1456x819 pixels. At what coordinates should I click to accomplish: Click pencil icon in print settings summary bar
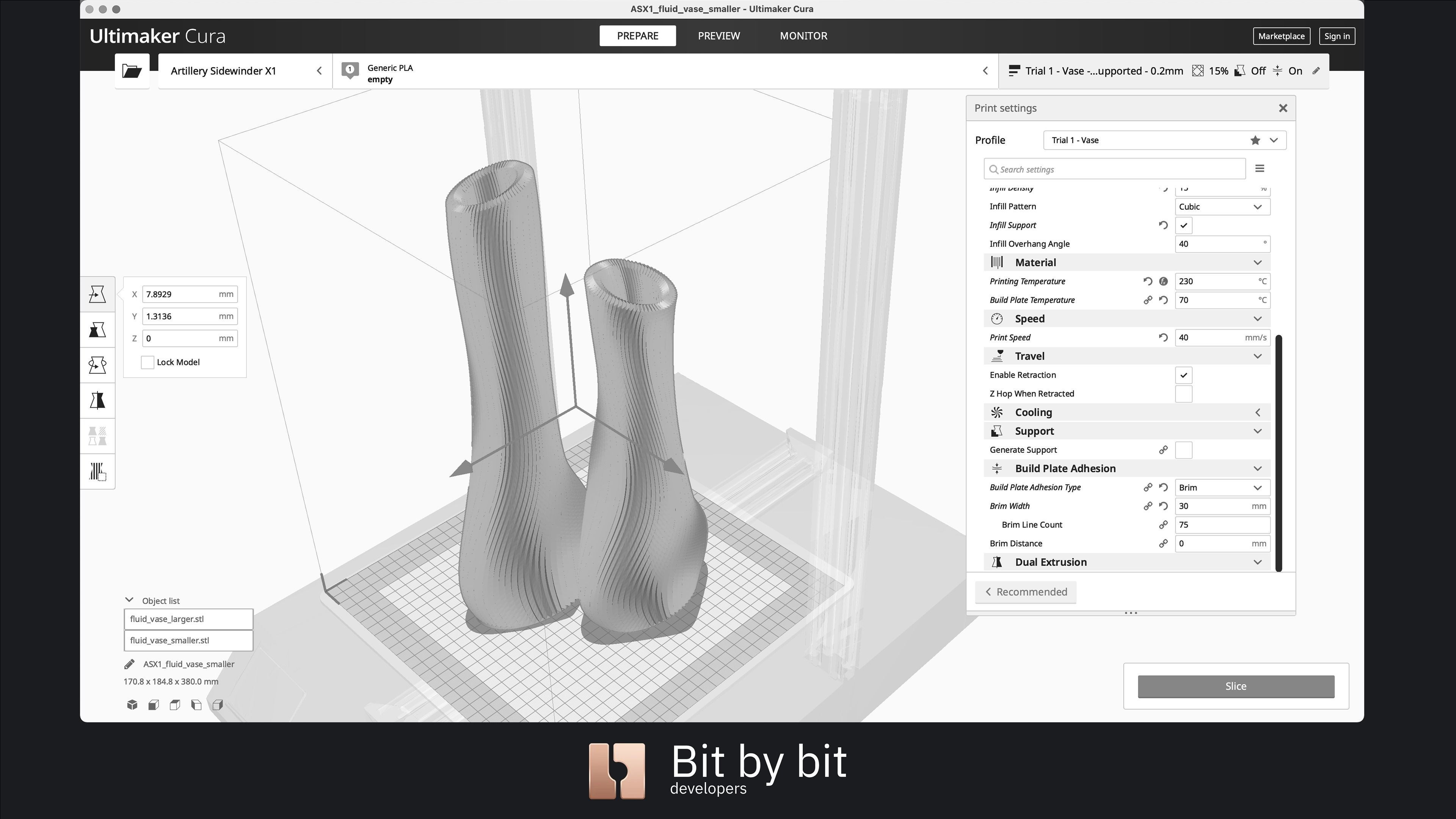pos(1316,71)
